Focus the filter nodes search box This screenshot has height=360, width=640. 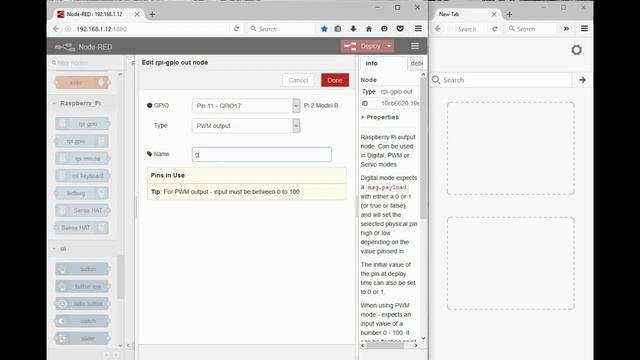point(87,63)
